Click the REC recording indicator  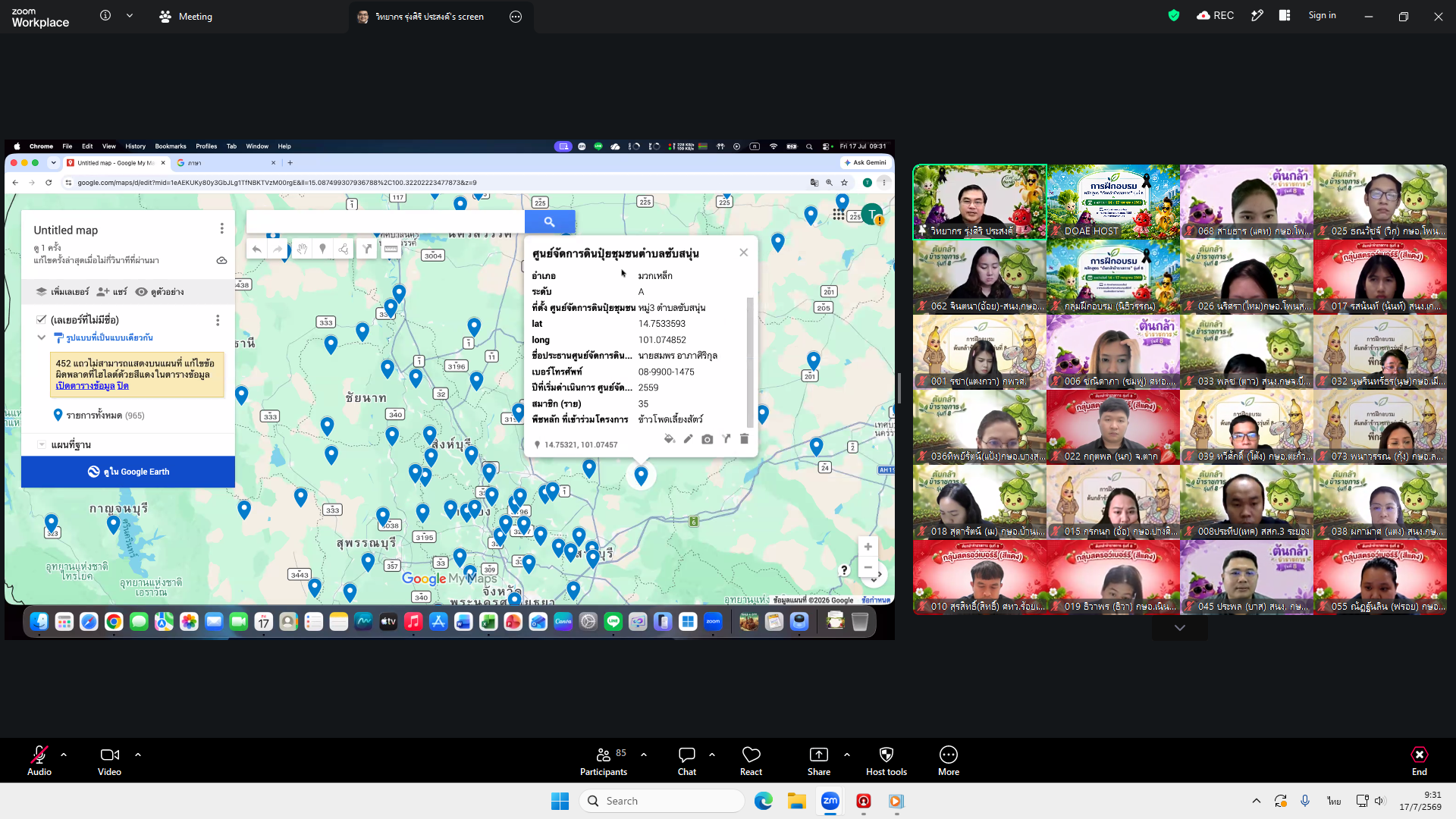click(1215, 15)
